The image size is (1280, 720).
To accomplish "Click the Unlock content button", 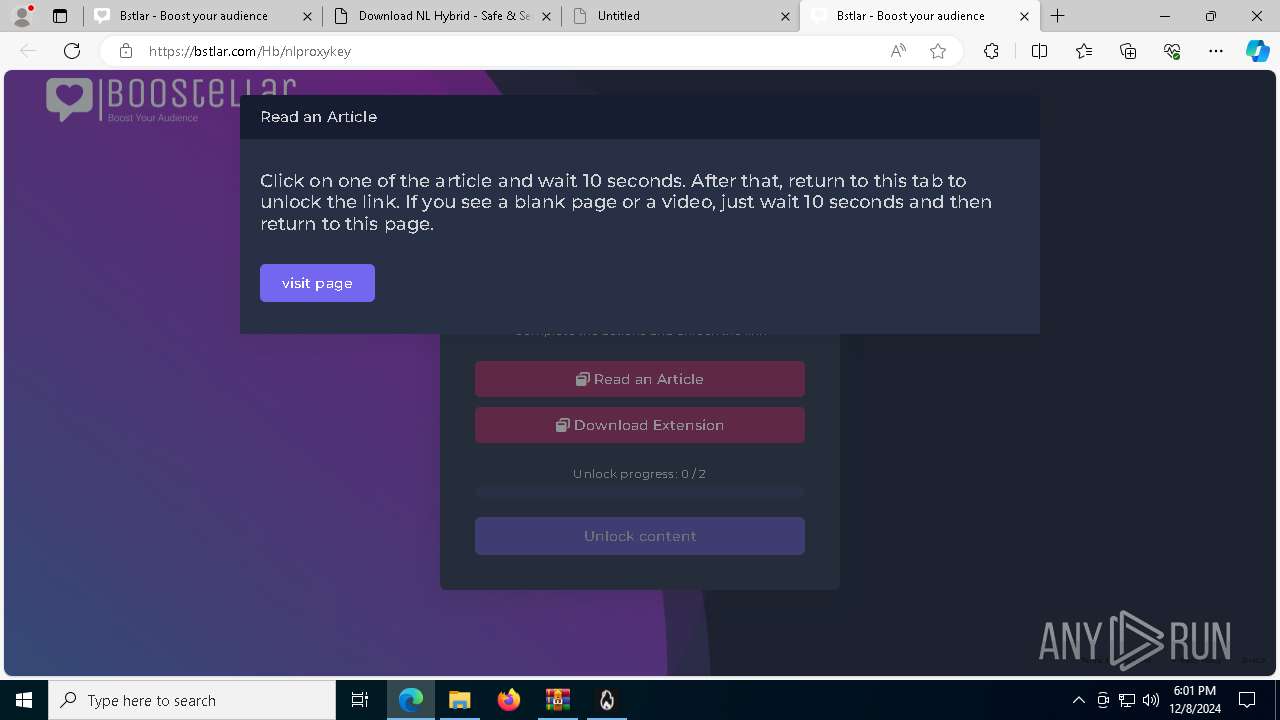I will 640,536.
